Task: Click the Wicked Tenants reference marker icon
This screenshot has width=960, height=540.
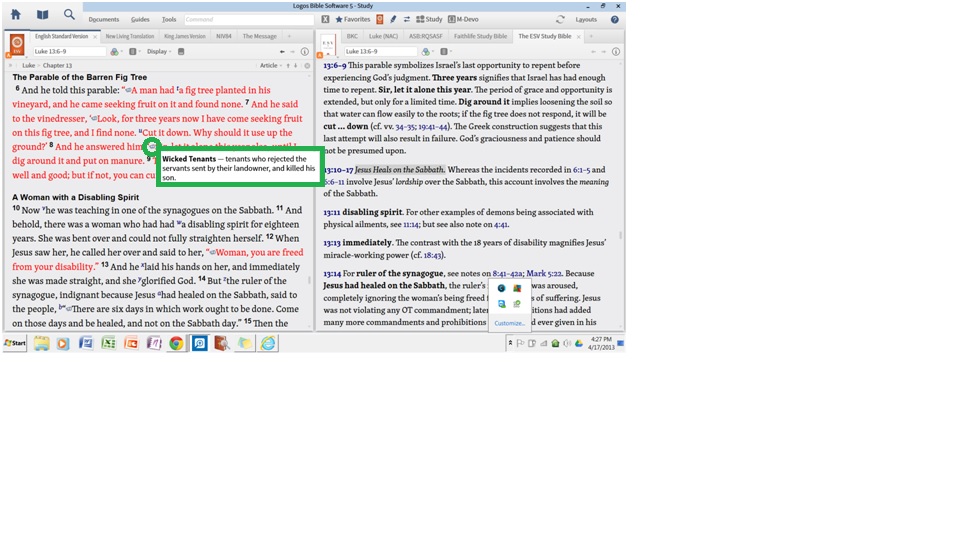Action: tap(152, 146)
